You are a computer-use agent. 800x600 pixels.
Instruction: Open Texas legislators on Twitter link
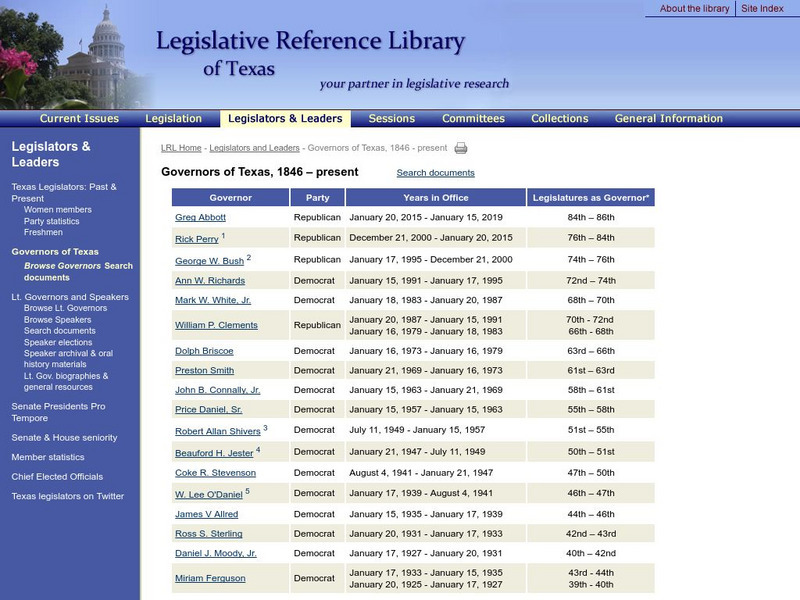pos(68,496)
